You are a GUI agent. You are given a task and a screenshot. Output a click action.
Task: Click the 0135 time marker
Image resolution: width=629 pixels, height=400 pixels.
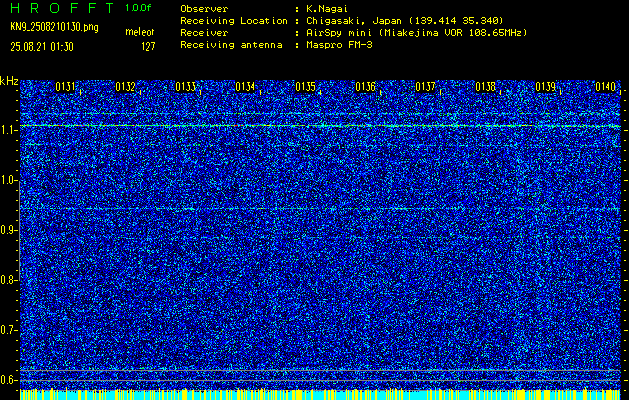pyautogui.click(x=305, y=87)
